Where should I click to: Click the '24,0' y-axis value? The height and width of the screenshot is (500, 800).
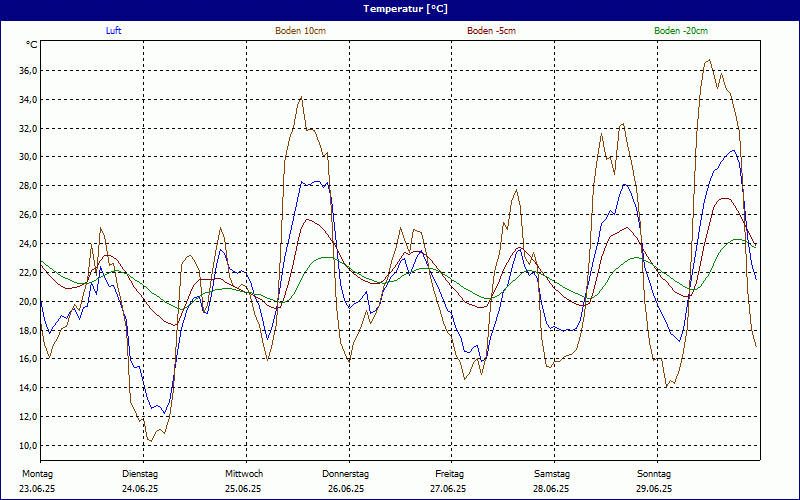(x=29, y=243)
